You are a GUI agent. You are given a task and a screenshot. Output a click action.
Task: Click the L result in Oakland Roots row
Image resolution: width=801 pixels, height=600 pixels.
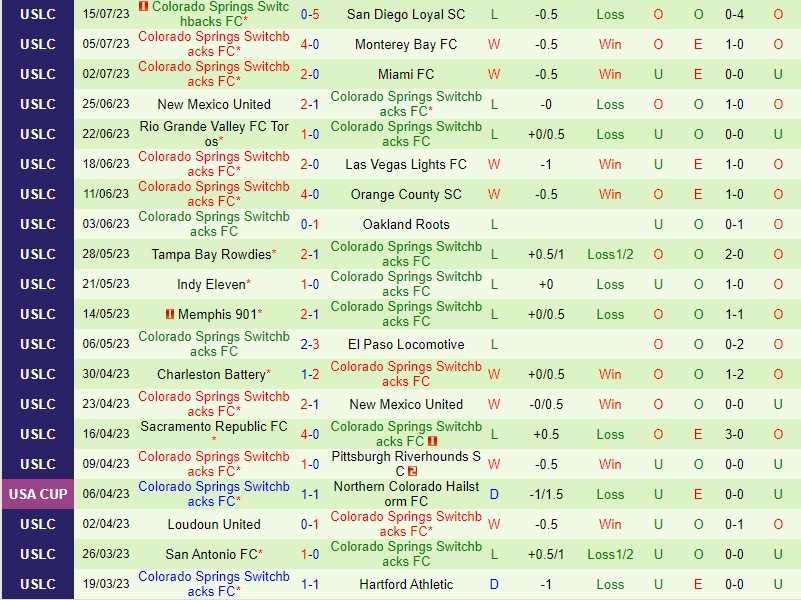(x=494, y=224)
